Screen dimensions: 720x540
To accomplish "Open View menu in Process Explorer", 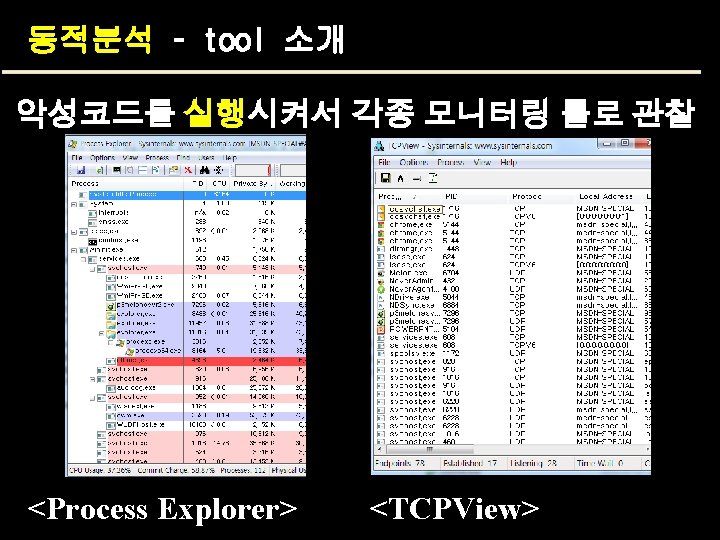I will click(x=130, y=158).
